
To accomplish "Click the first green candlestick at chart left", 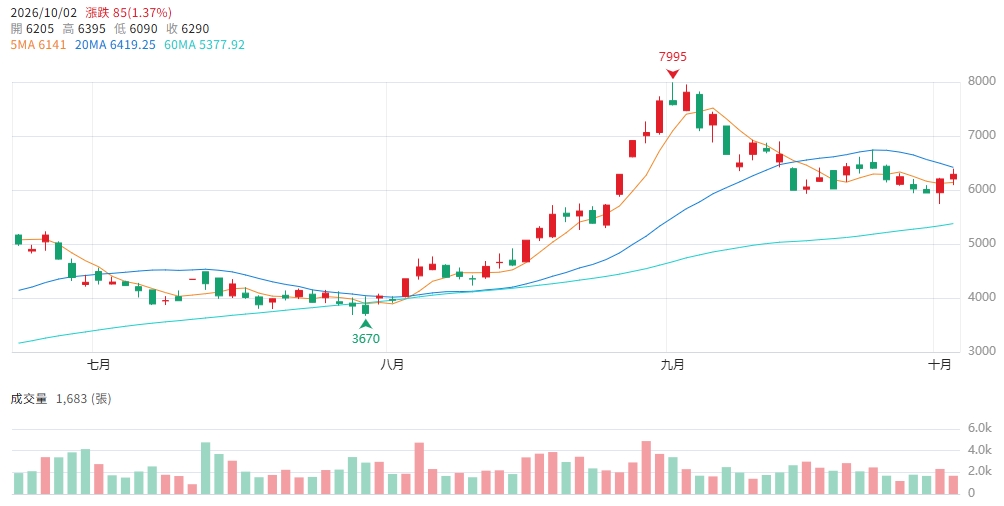I will click(18, 240).
